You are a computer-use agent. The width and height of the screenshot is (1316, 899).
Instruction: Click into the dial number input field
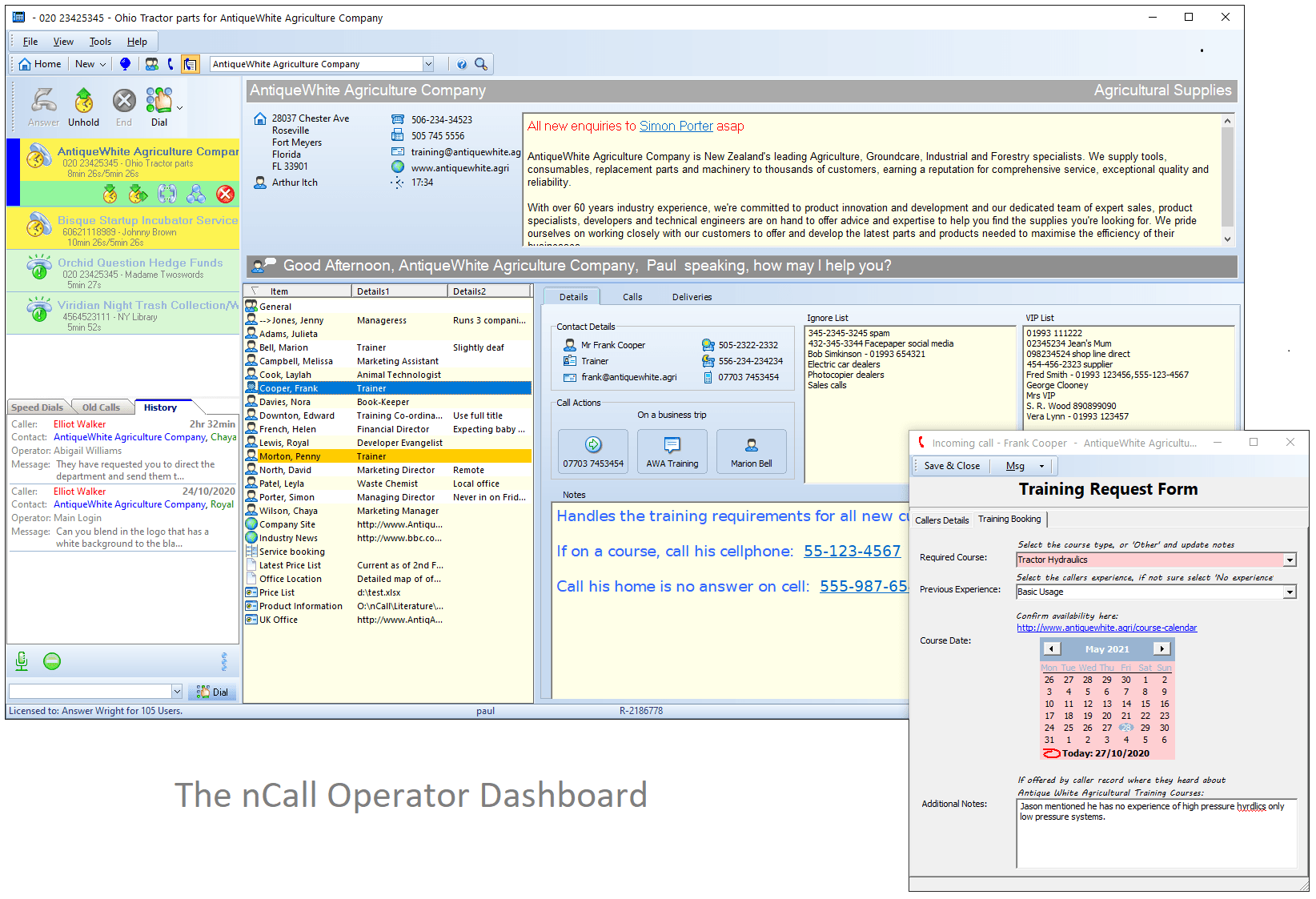point(90,692)
